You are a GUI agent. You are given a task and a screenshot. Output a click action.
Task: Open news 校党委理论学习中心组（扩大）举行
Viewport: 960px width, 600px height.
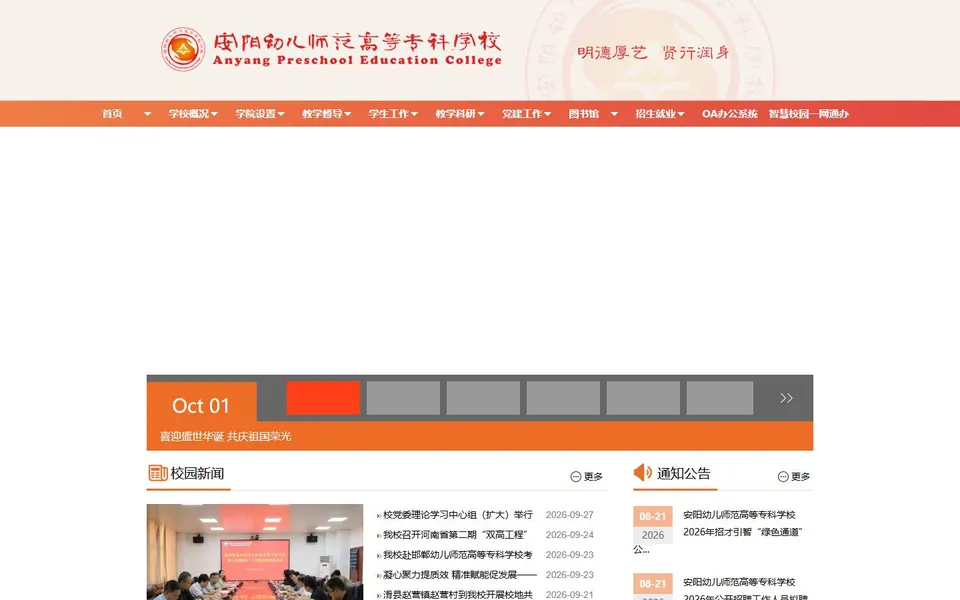458,515
